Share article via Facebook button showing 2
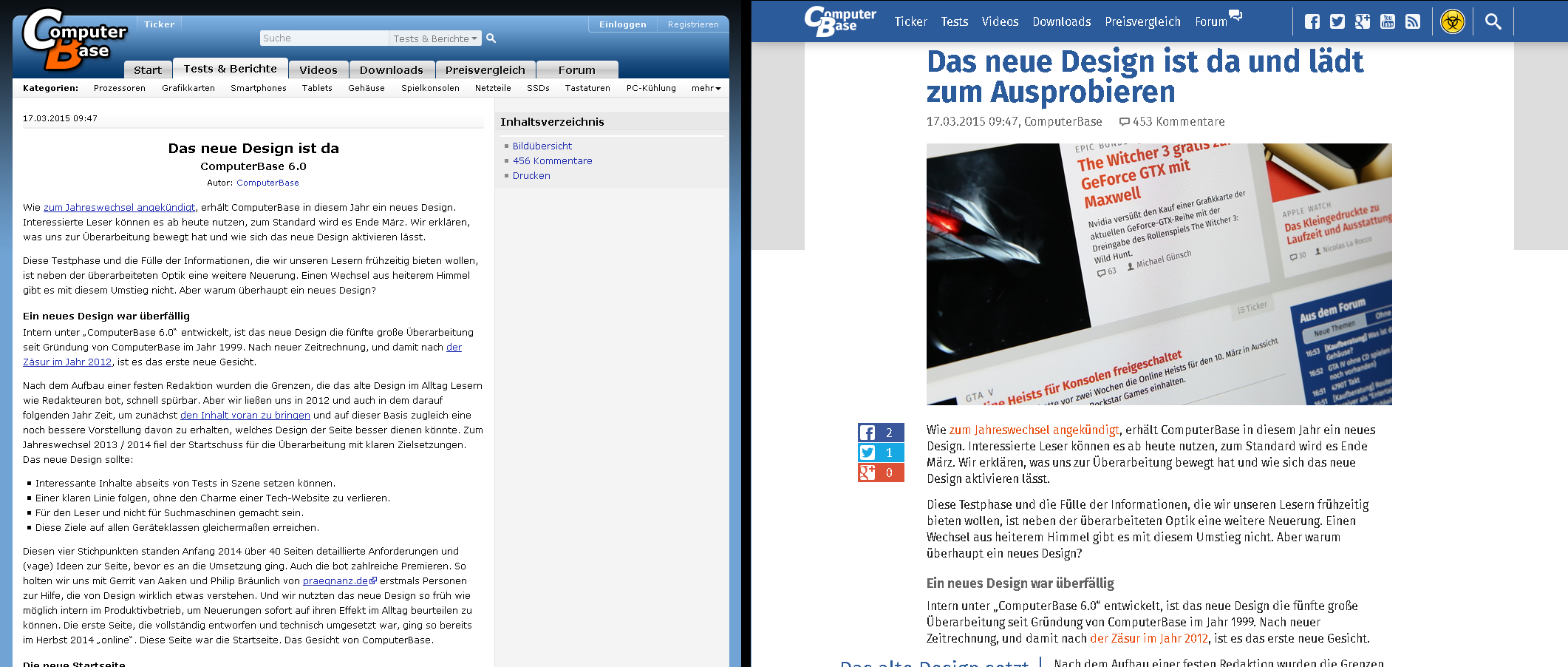The width and height of the screenshot is (1568, 667). (x=881, y=433)
